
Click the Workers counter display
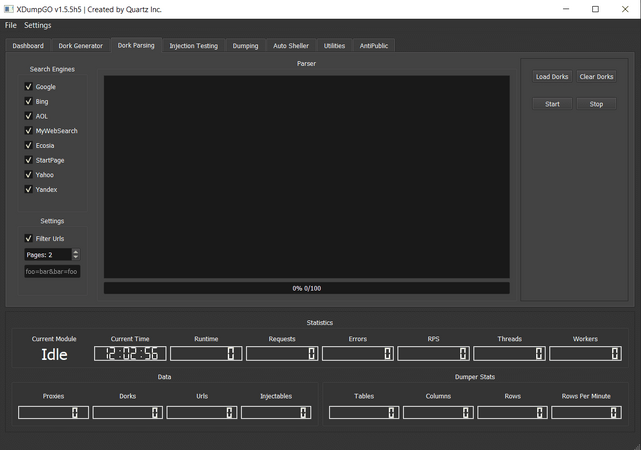[585, 354]
